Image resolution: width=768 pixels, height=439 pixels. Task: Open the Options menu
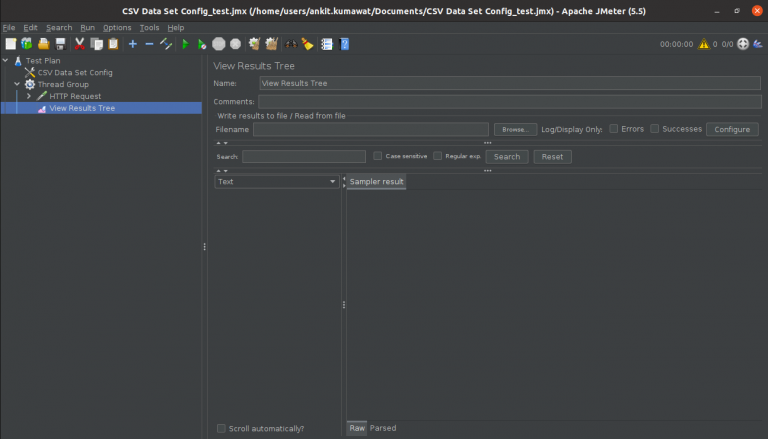tap(117, 27)
